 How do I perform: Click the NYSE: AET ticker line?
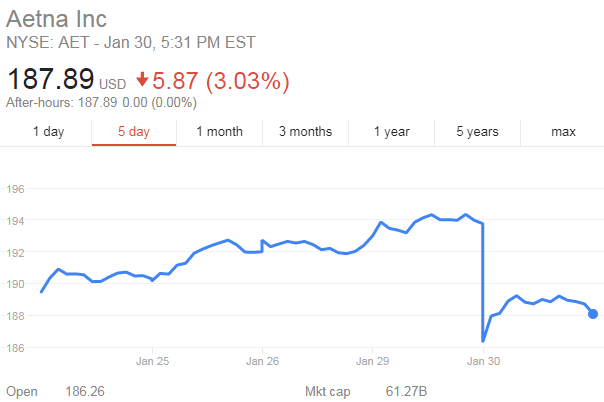130,42
